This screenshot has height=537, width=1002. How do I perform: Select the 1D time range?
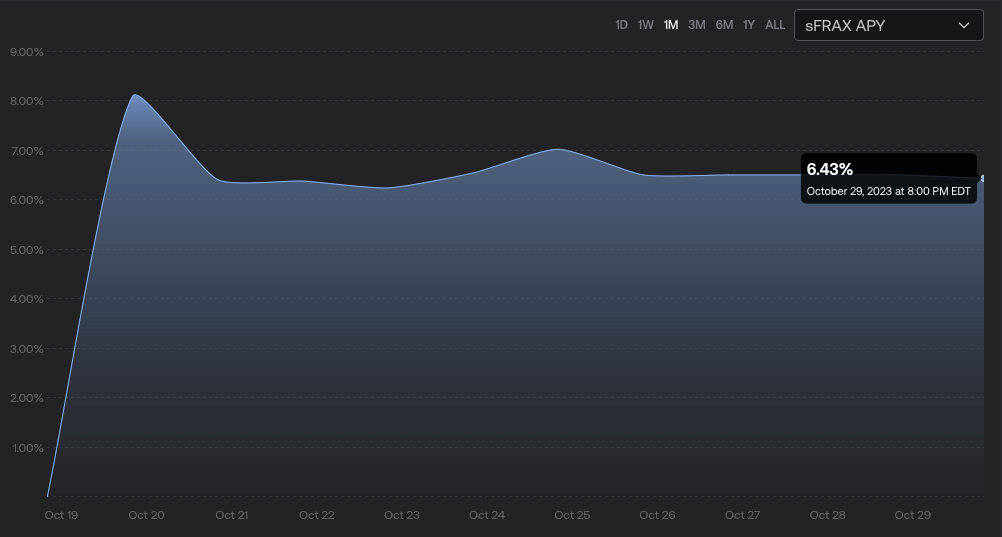click(x=621, y=25)
